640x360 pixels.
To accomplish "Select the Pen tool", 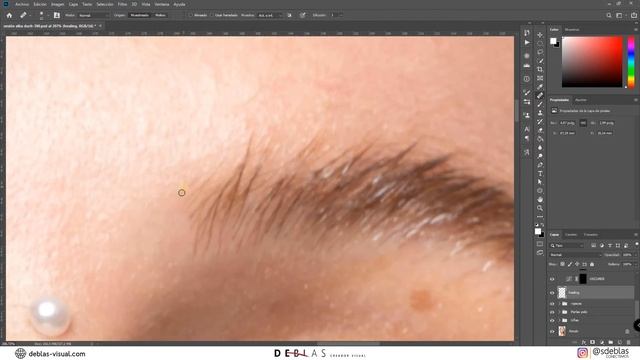I will (540, 165).
